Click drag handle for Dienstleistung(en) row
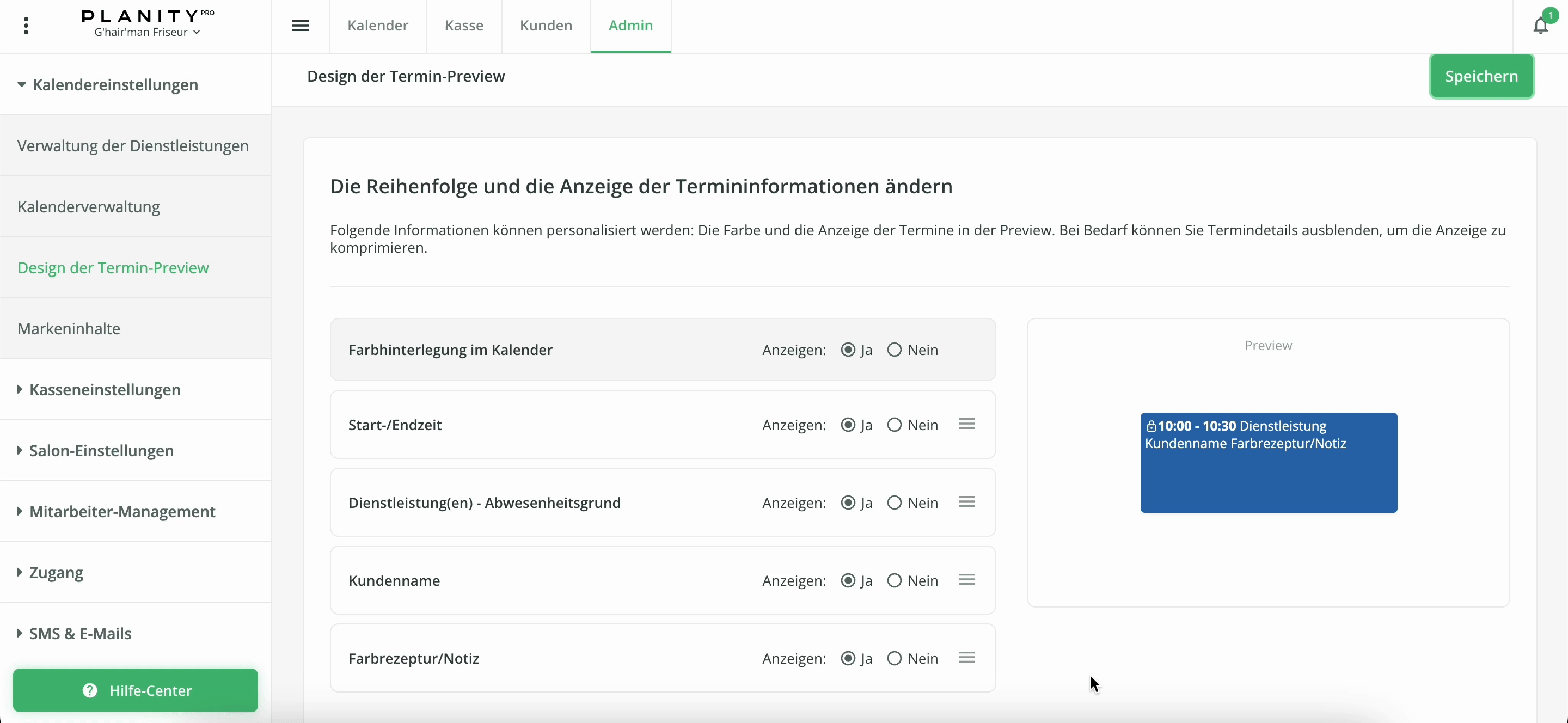Viewport: 1568px width, 723px height. click(x=966, y=501)
